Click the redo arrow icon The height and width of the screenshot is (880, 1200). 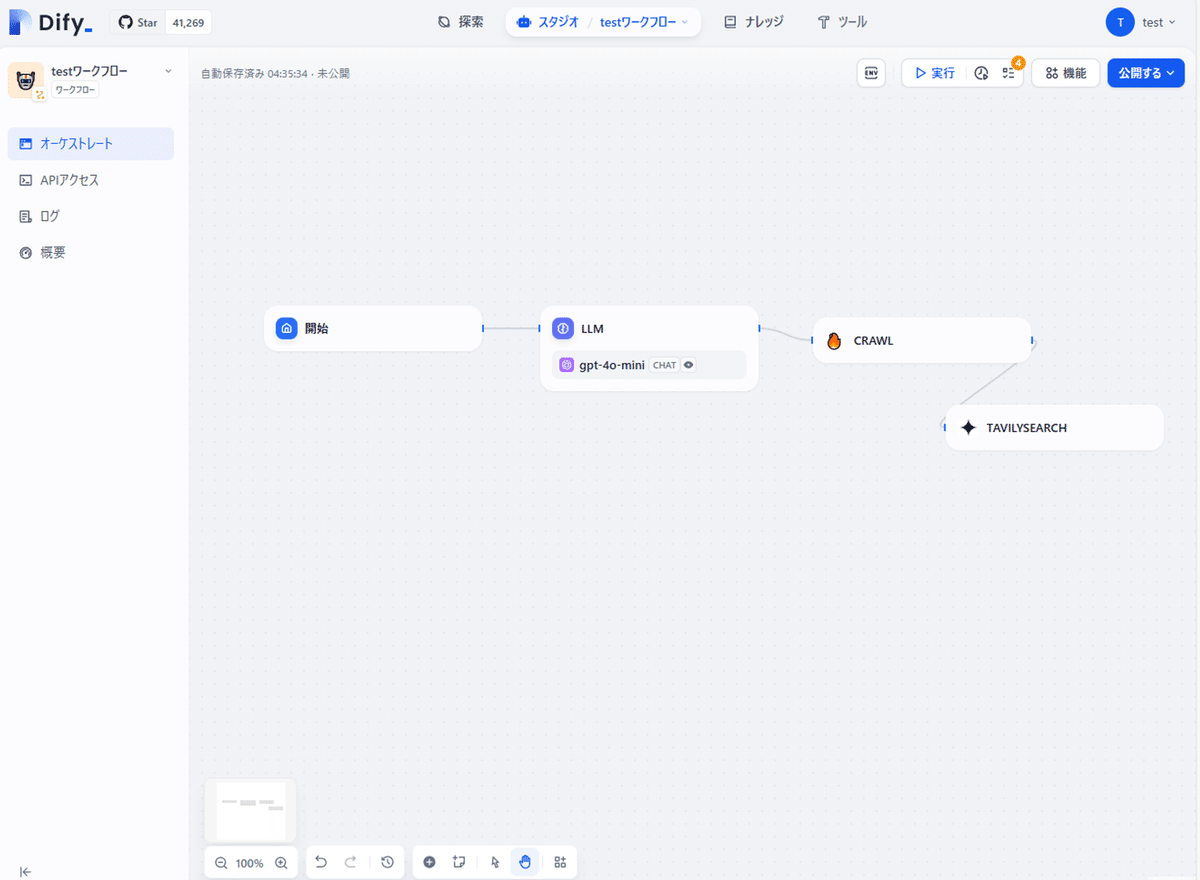(351, 862)
